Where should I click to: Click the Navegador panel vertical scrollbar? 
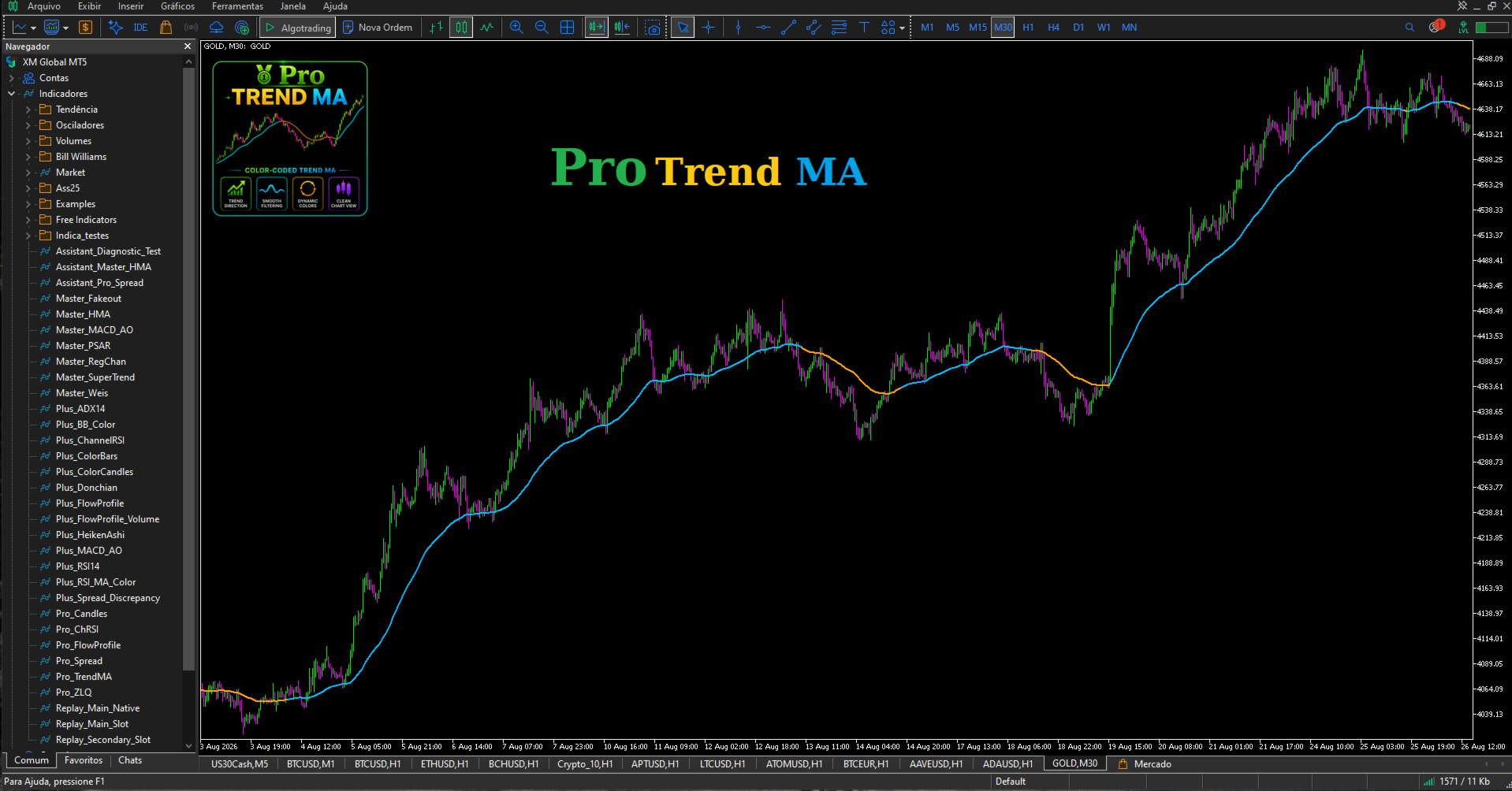[188, 370]
